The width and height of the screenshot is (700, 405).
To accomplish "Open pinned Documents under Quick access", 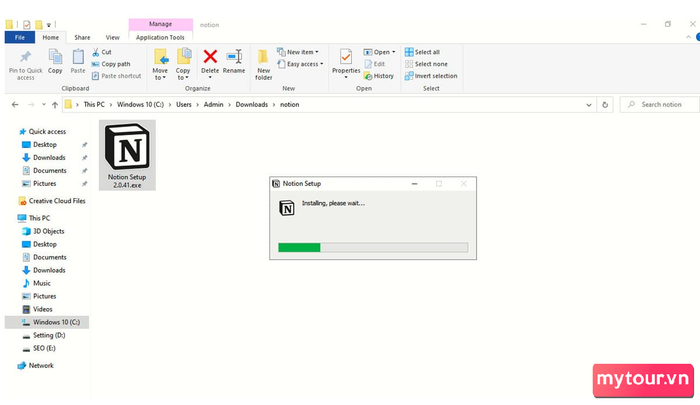I will (50, 171).
